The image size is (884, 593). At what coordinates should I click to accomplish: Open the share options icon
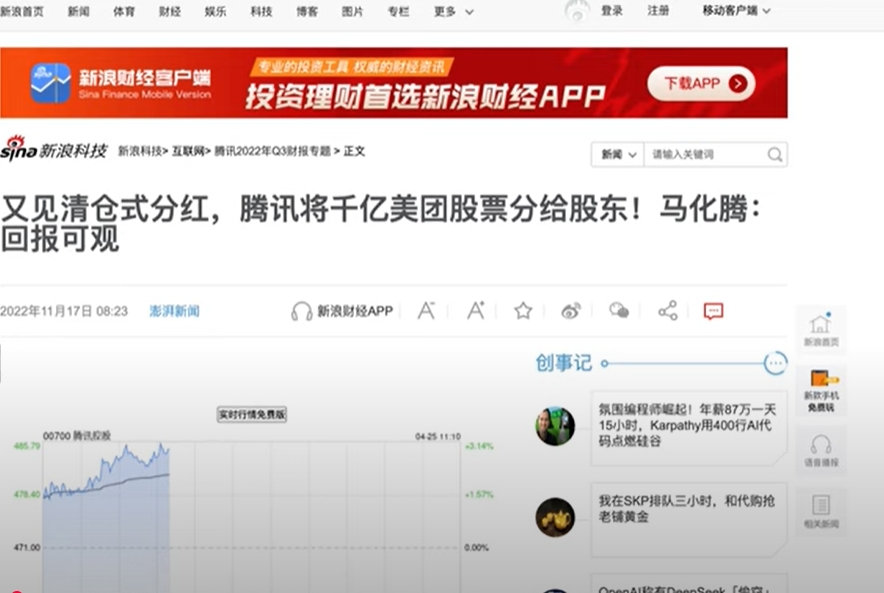(x=668, y=311)
